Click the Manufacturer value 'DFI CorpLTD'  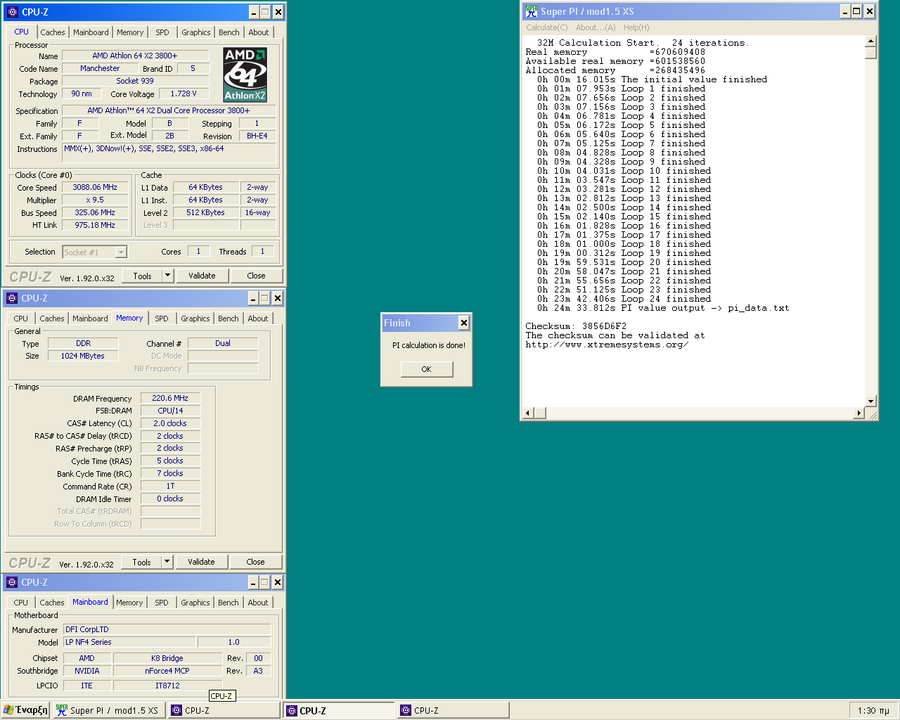coord(166,630)
